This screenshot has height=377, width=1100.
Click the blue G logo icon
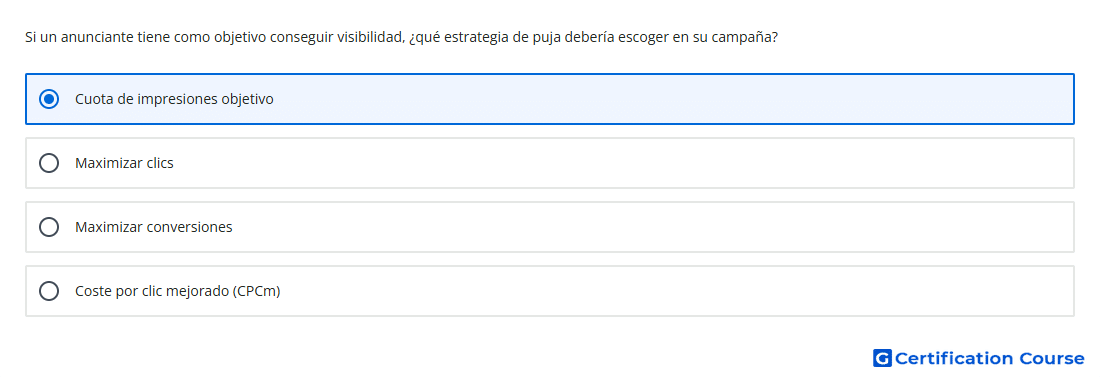pos(882,358)
